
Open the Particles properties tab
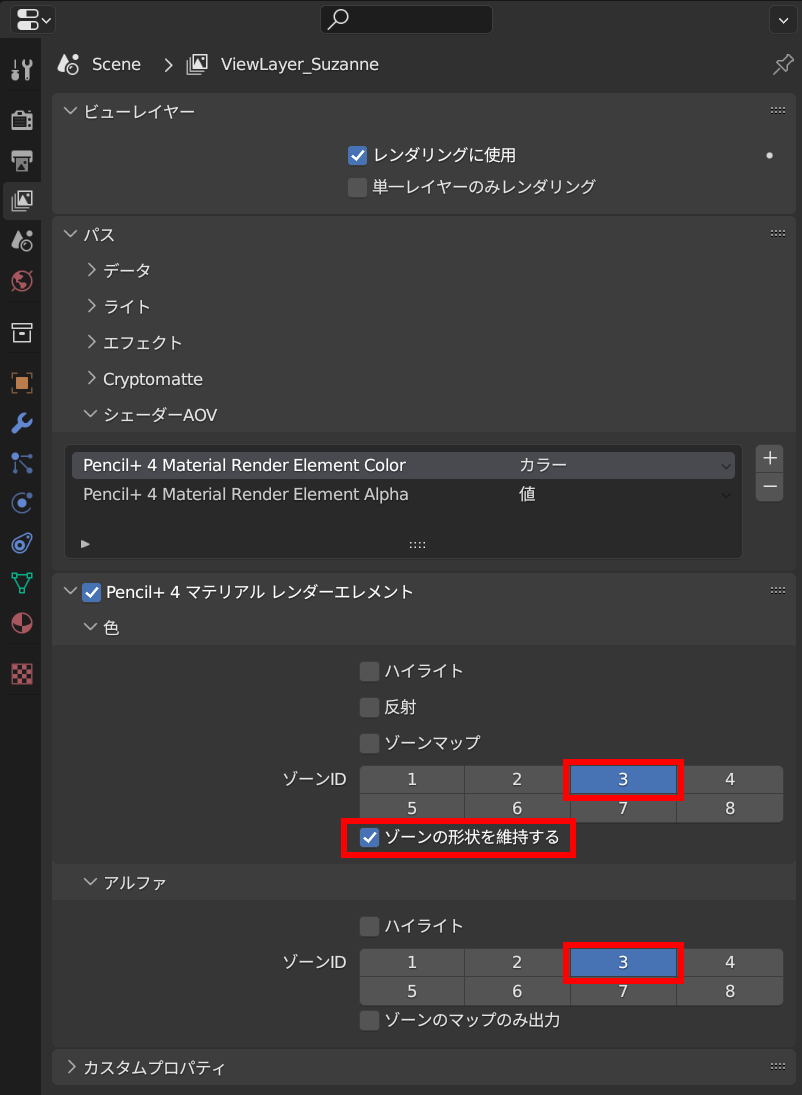coord(22,463)
